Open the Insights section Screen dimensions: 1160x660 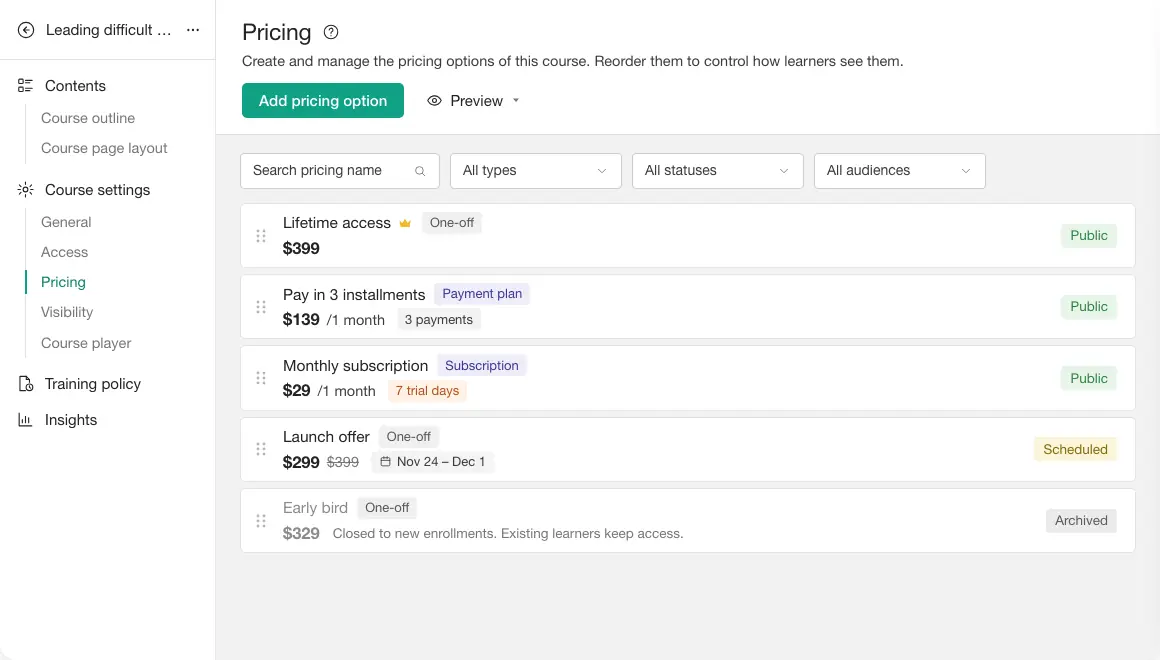(x=71, y=420)
